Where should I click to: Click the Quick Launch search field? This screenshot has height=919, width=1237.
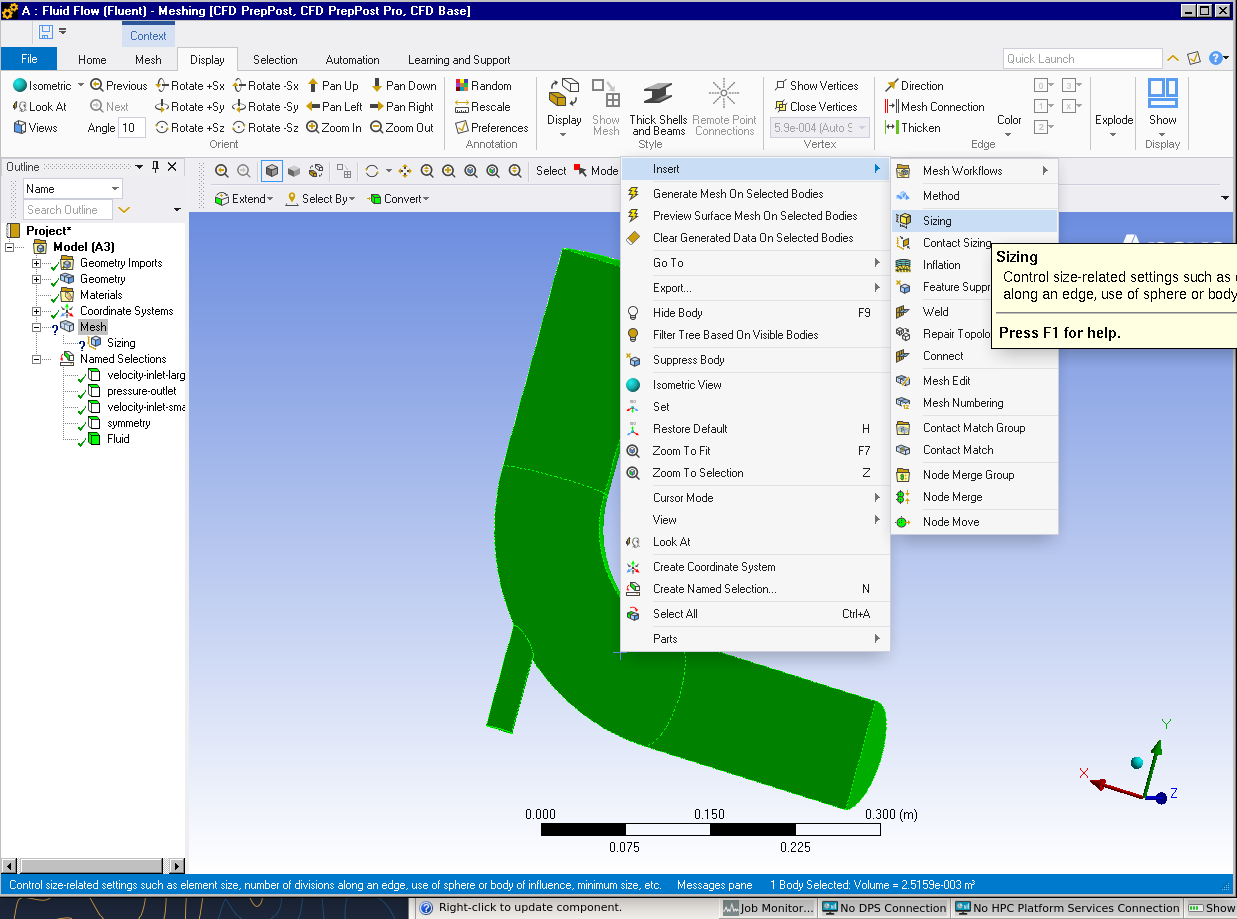point(1081,59)
